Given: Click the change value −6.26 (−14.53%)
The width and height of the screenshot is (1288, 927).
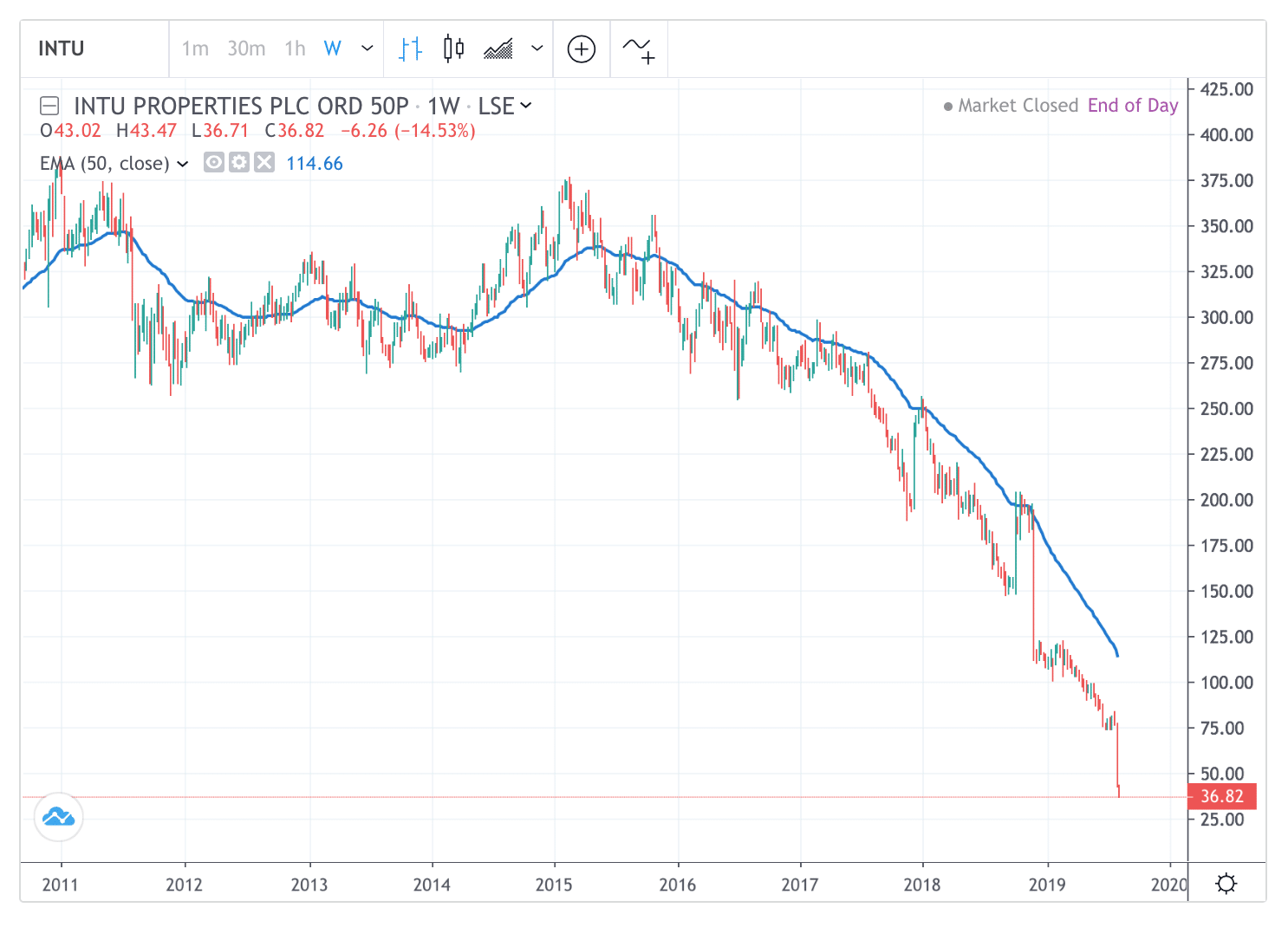Looking at the screenshot, I should 408,131.
